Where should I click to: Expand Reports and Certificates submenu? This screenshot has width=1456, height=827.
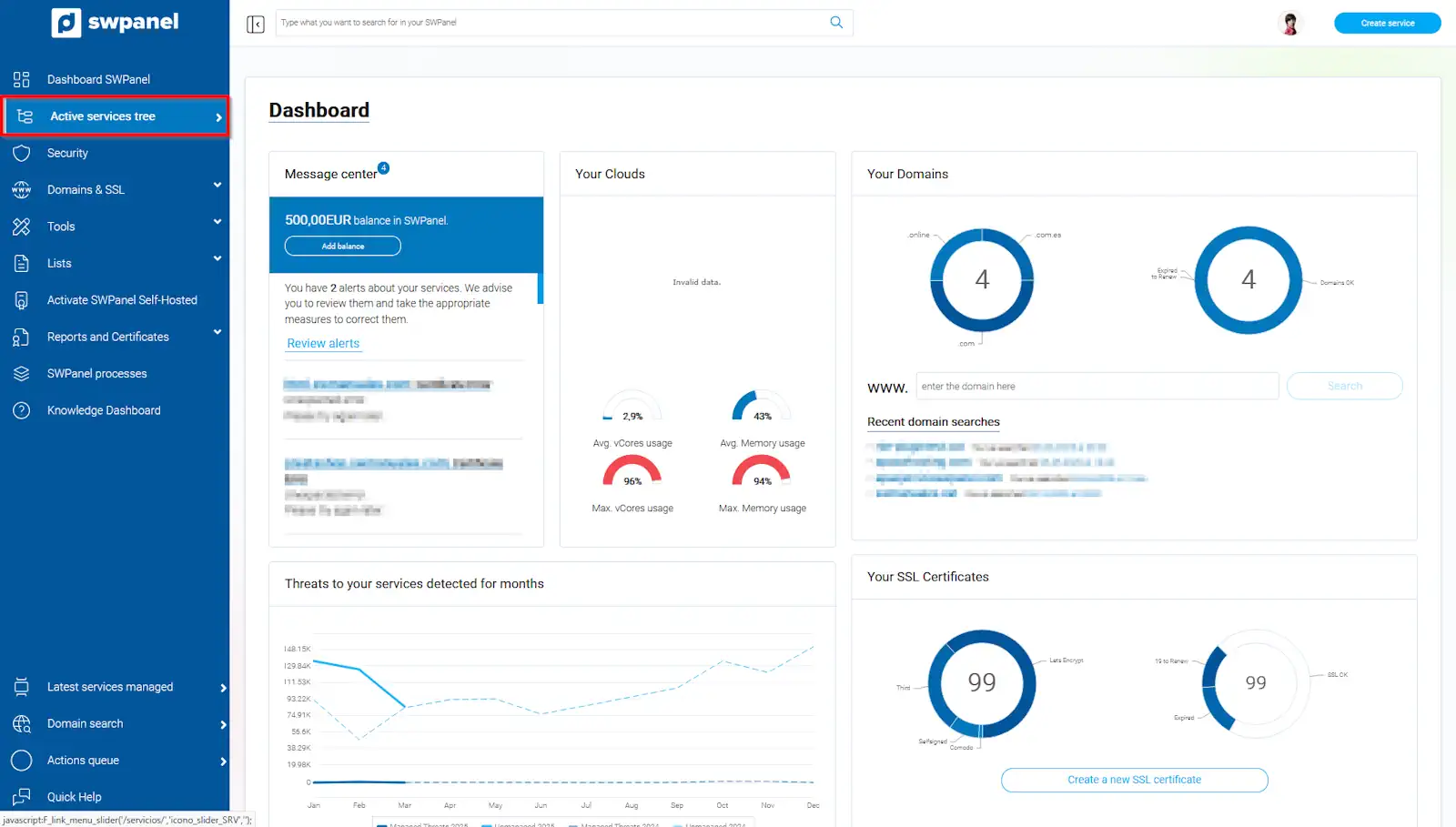217,333
